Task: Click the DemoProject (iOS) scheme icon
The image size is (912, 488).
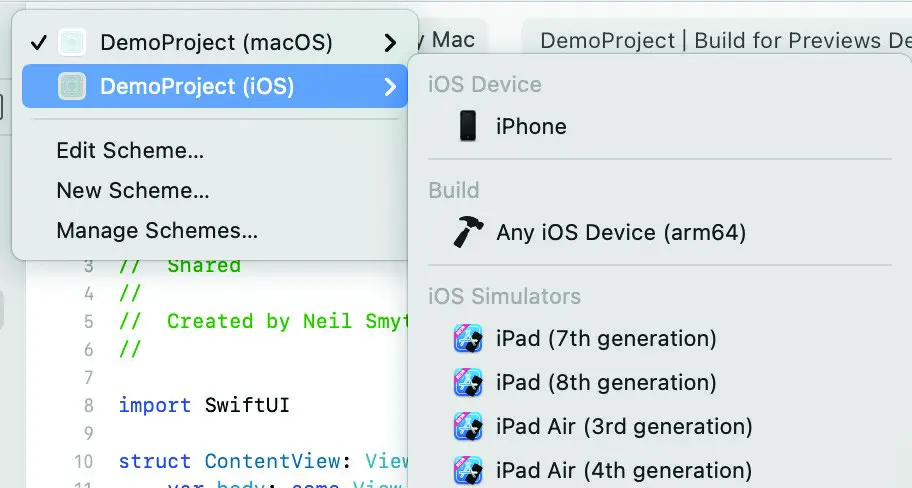Action: click(72, 86)
